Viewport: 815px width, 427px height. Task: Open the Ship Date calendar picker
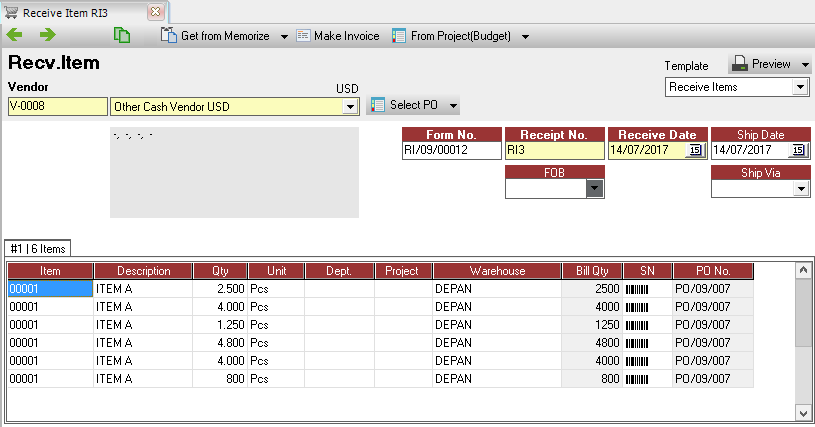[x=798, y=150]
